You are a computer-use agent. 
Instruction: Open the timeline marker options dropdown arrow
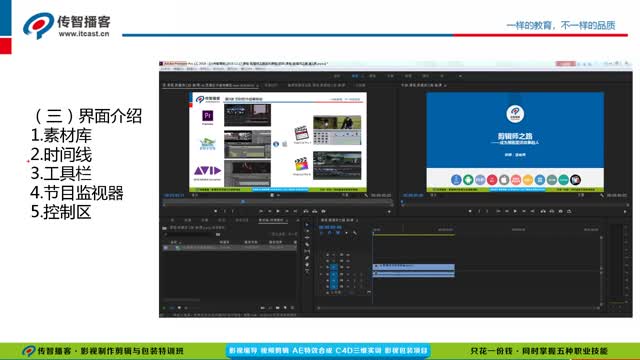click(347, 233)
